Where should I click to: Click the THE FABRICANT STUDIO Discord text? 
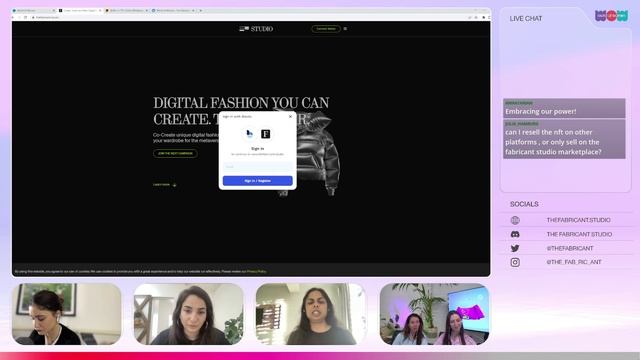coord(579,234)
